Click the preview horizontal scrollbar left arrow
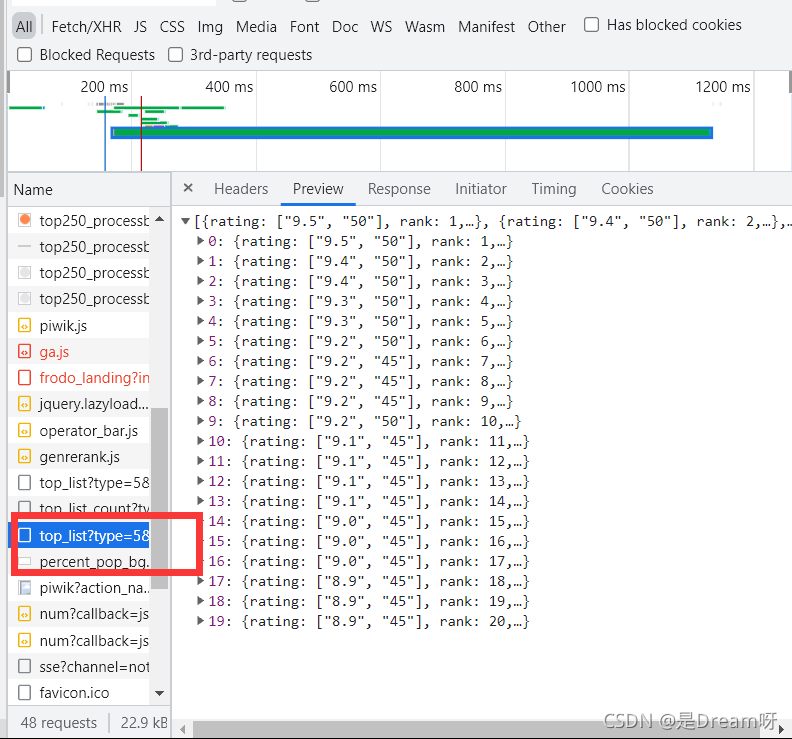The height and width of the screenshot is (739, 792). (x=182, y=729)
